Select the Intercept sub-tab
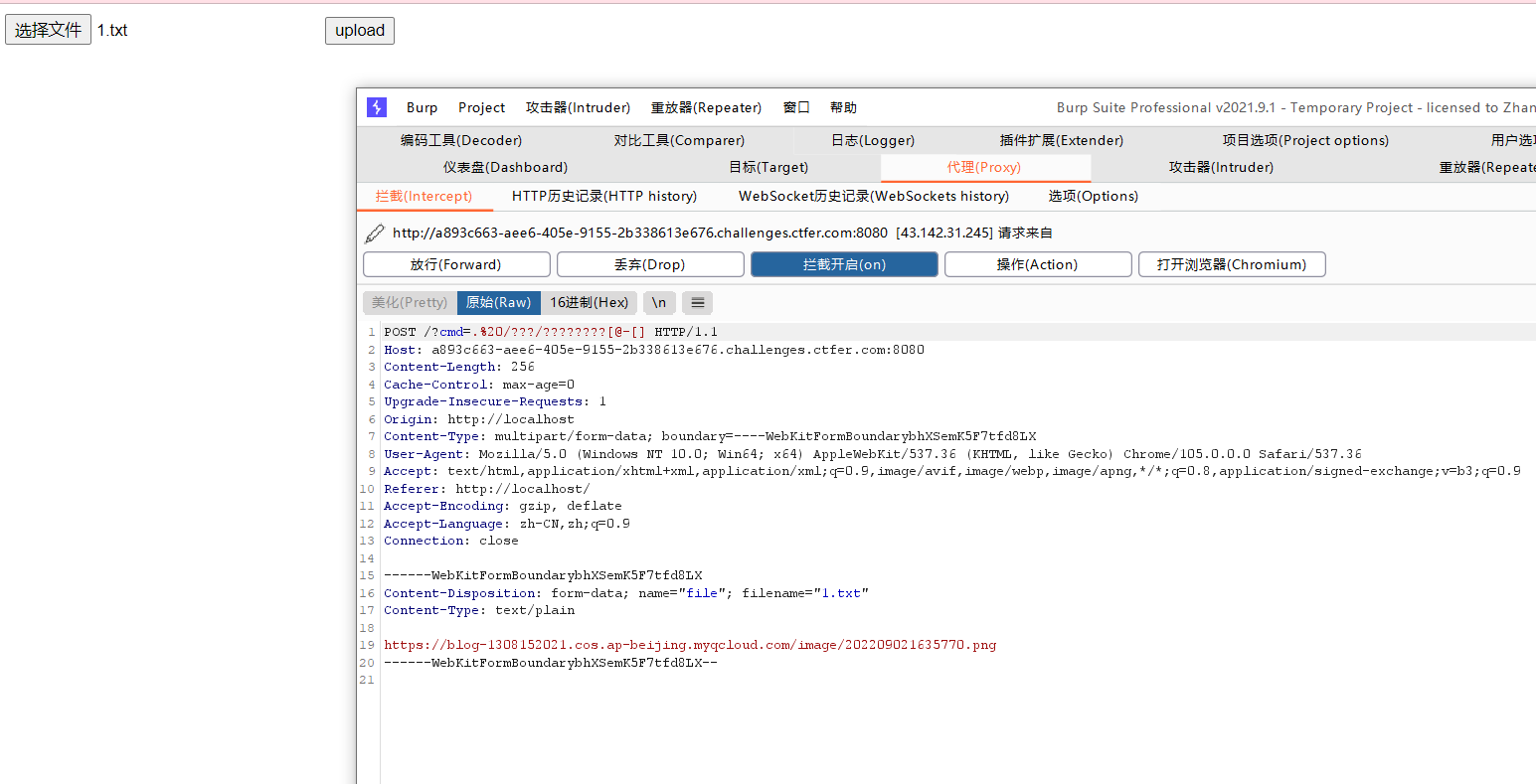This screenshot has width=1536, height=784. (424, 196)
